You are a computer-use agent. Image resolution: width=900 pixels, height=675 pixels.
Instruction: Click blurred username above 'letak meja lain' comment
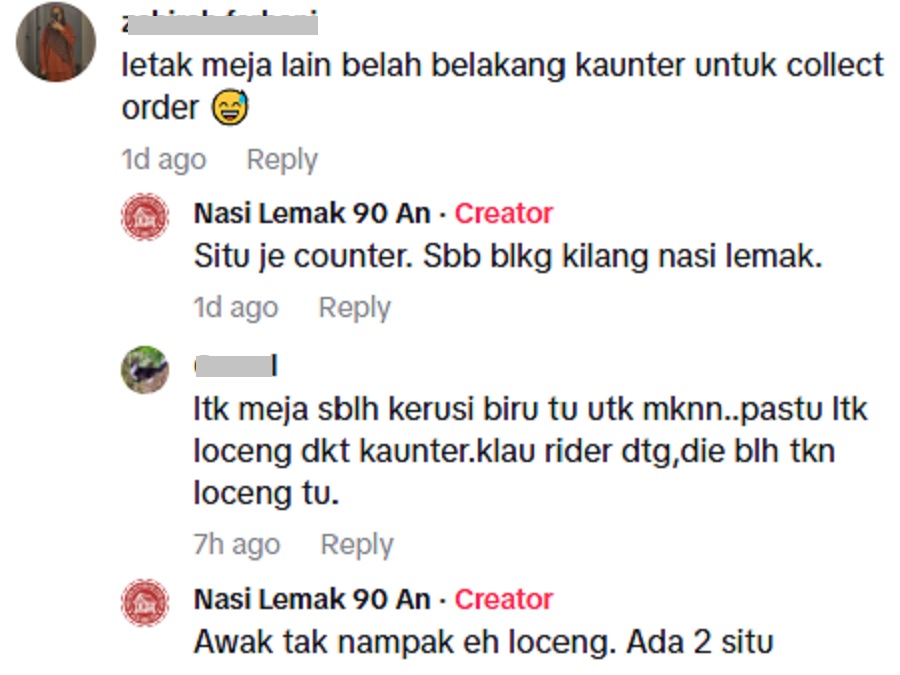pos(220,24)
